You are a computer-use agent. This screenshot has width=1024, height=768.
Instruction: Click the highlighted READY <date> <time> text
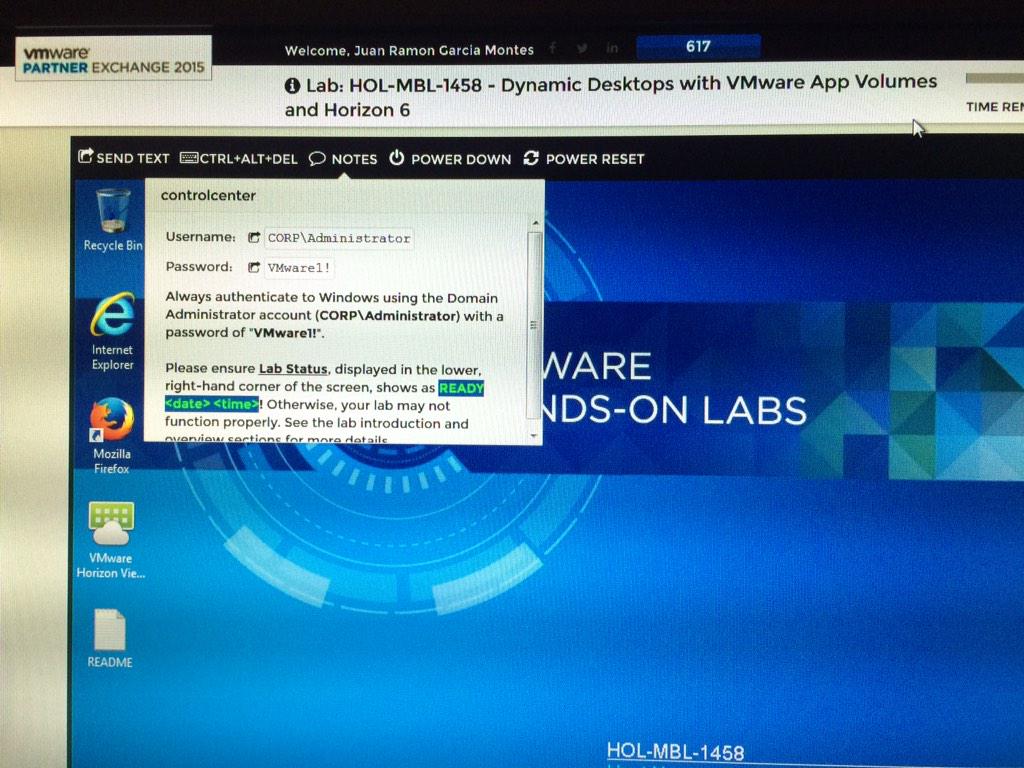pyautogui.click(x=325, y=396)
